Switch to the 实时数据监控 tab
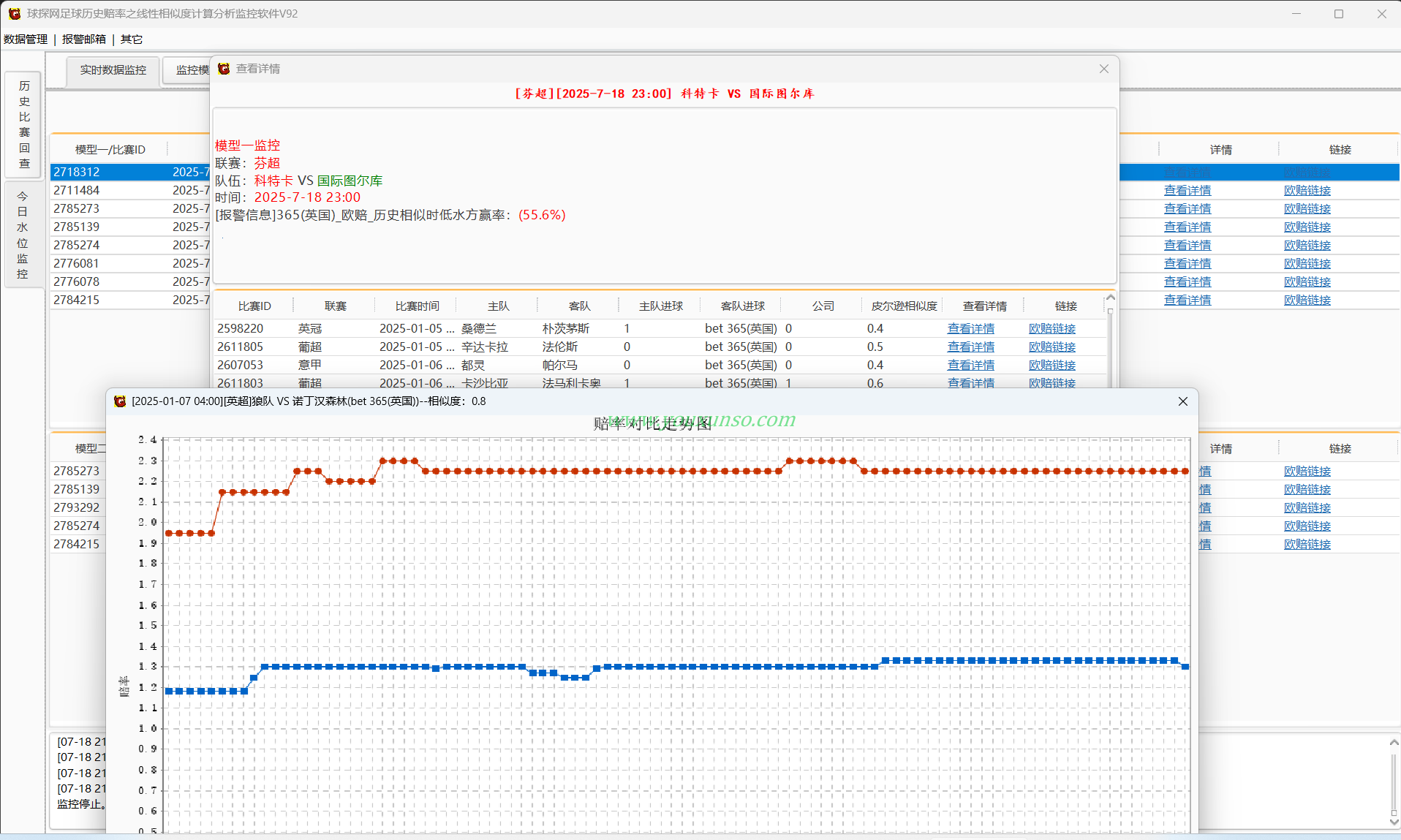Screen dimensions: 1401x840 (x=113, y=70)
